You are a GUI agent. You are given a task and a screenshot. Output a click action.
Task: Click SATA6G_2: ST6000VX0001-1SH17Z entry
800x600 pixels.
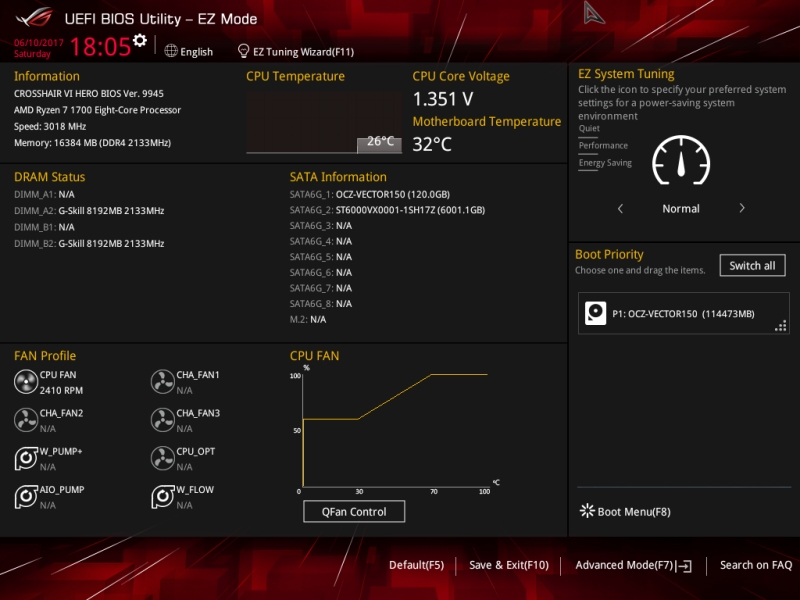point(387,210)
